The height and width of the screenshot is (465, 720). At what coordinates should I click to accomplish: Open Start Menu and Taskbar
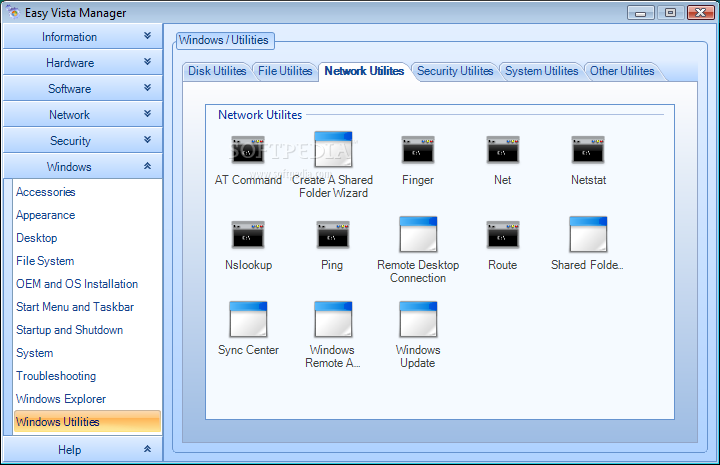[x=75, y=307]
